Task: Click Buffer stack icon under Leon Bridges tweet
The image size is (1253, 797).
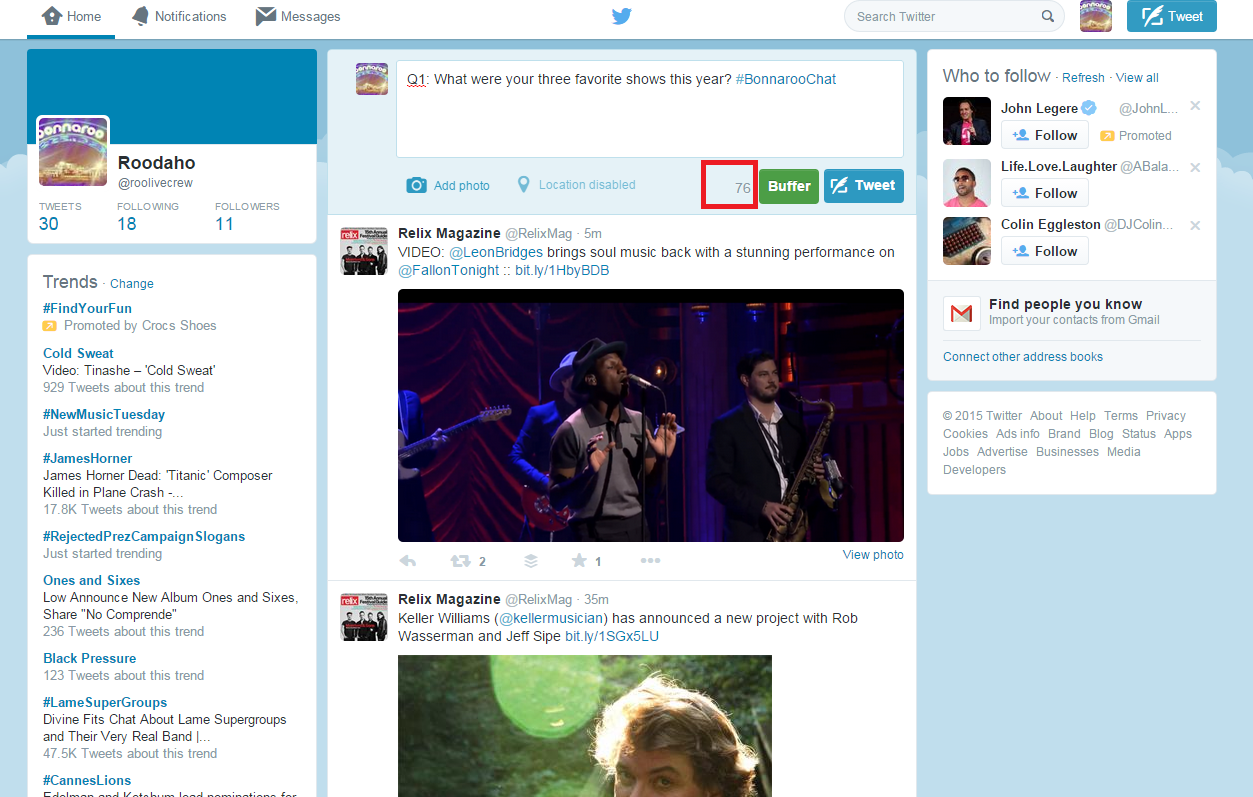Action: click(x=532, y=561)
